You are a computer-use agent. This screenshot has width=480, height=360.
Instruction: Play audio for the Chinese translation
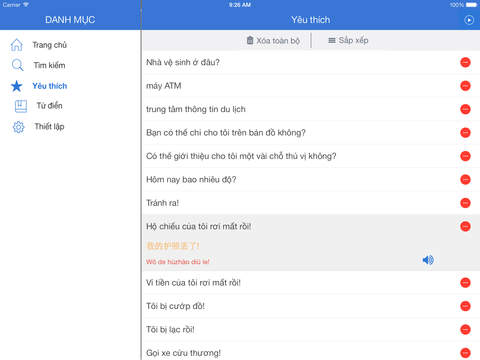click(428, 260)
